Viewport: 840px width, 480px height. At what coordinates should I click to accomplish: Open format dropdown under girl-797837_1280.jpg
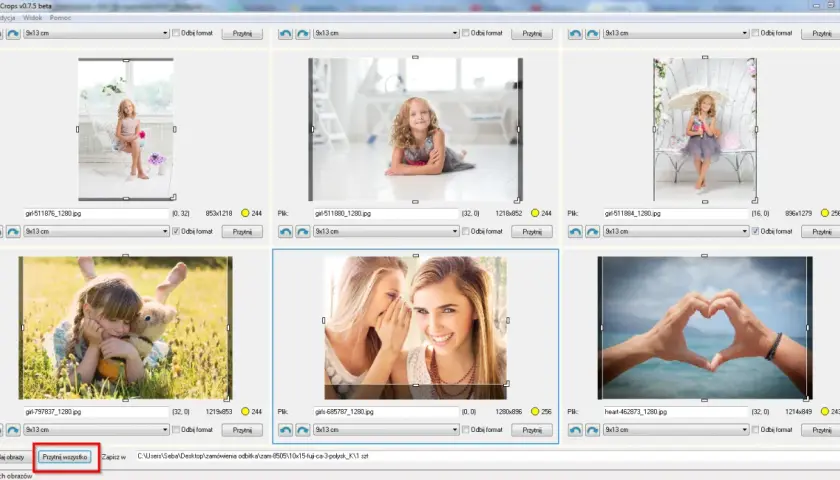(96, 430)
